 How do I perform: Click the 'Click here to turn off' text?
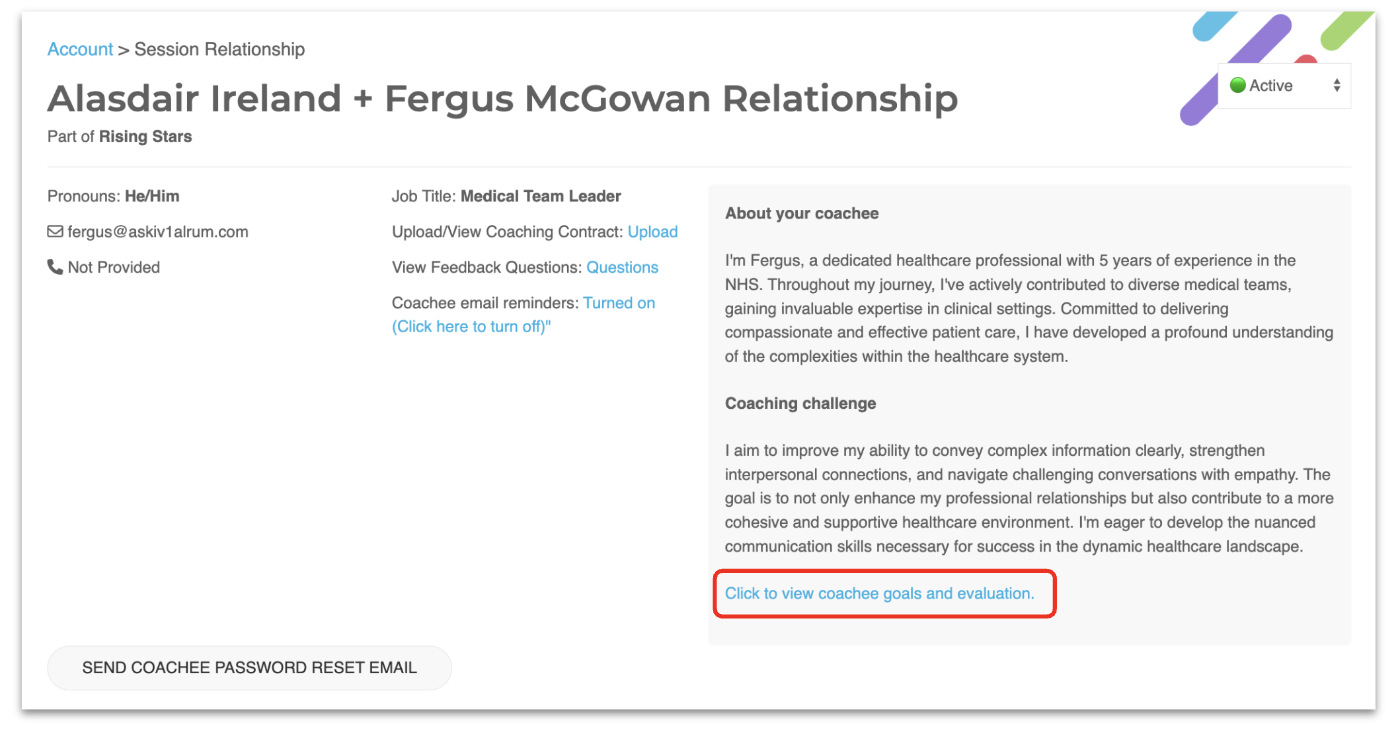(x=471, y=327)
